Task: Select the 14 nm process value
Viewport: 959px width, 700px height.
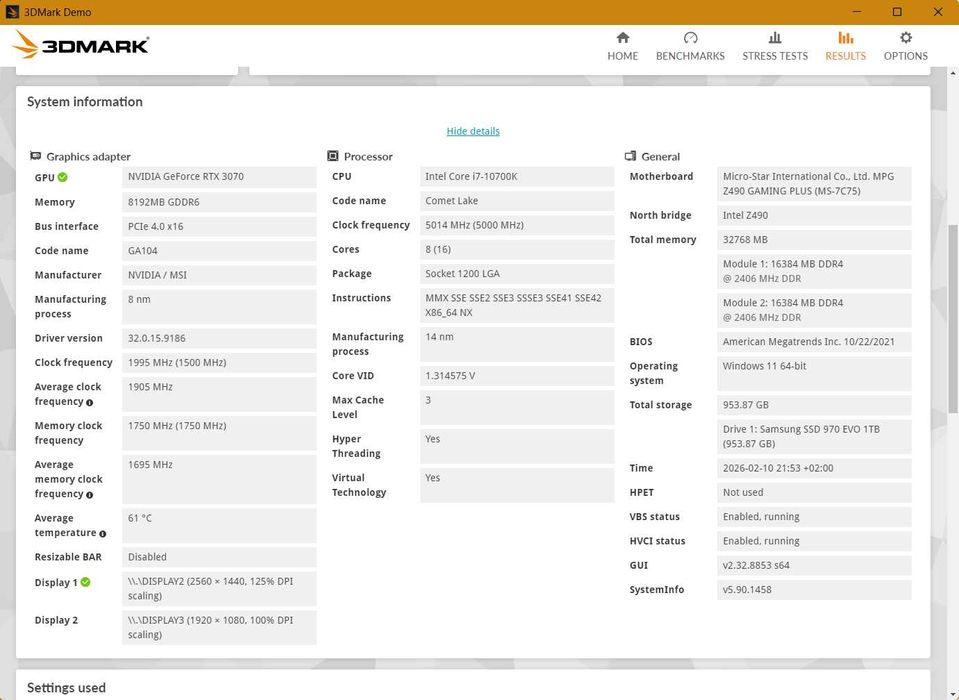Action: [517, 344]
